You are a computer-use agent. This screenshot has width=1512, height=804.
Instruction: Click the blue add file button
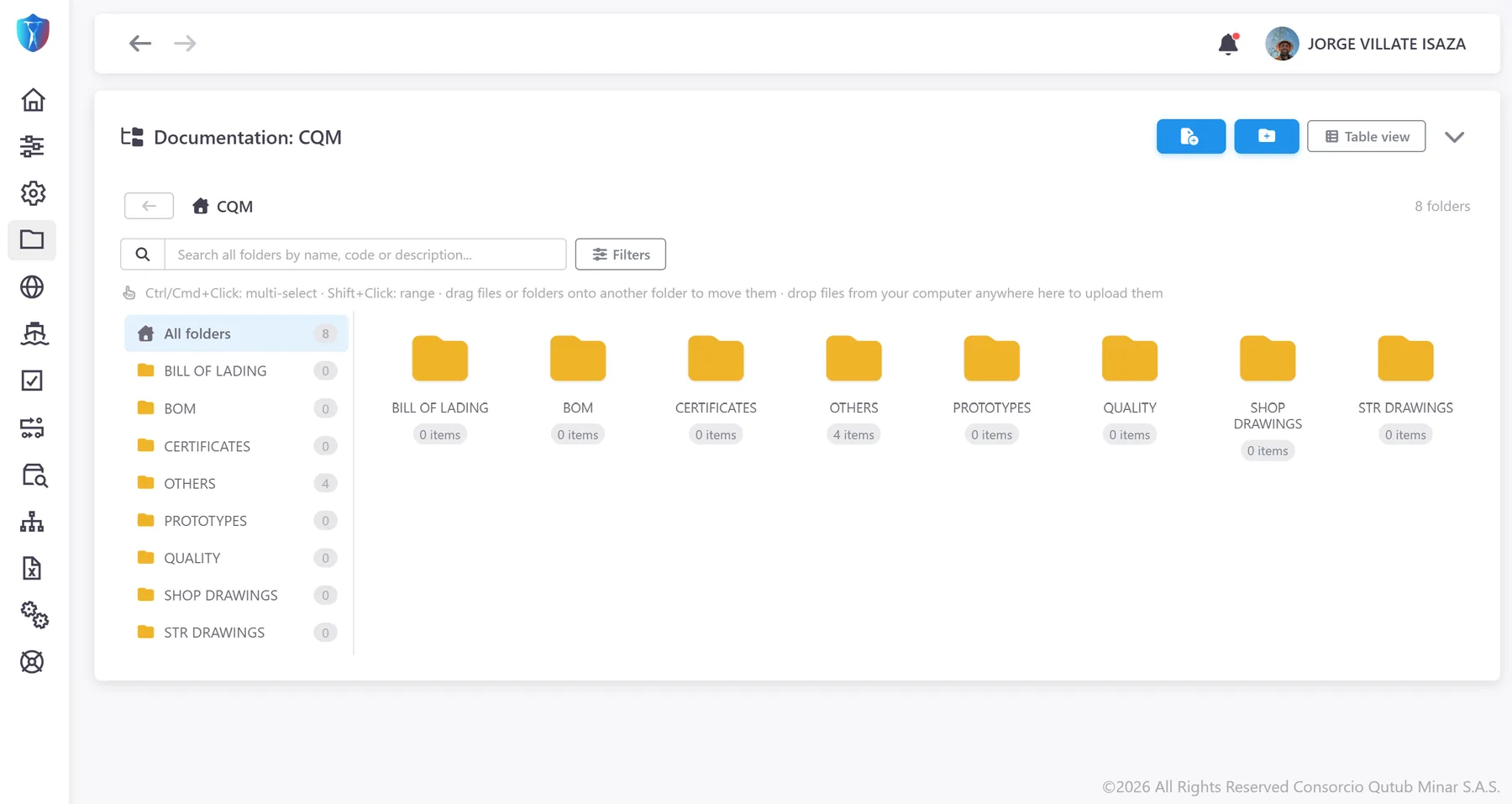point(1190,136)
